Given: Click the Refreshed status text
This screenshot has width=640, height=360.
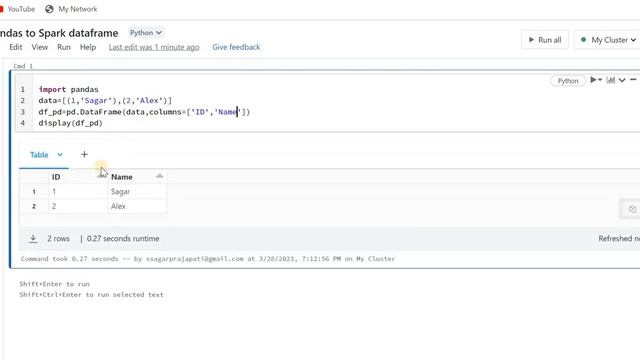Looking at the screenshot, I should (x=619, y=238).
